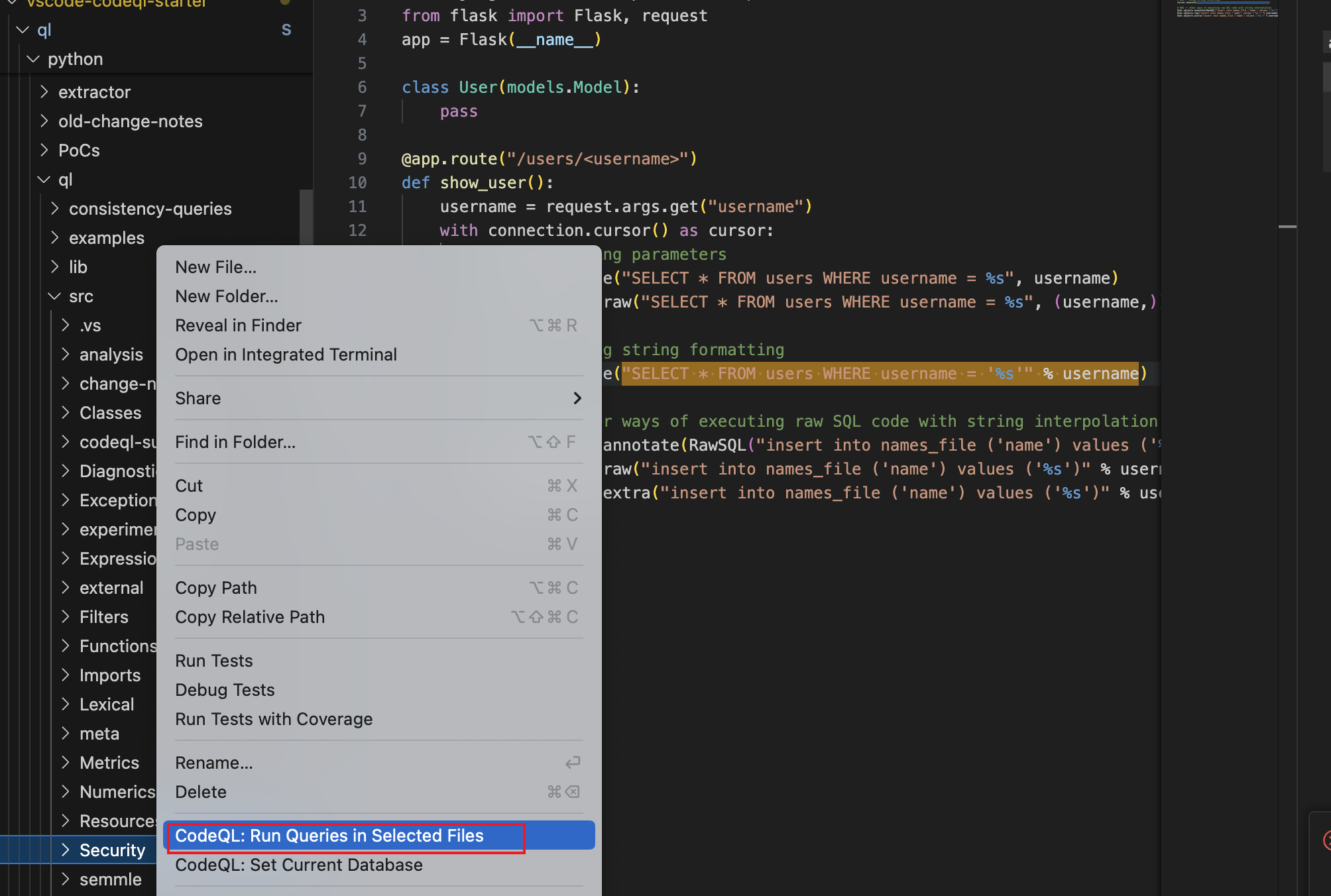The width and height of the screenshot is (1331, 896).
Task: Collapse the src folder chevron
Action: [x=54, y=296]
